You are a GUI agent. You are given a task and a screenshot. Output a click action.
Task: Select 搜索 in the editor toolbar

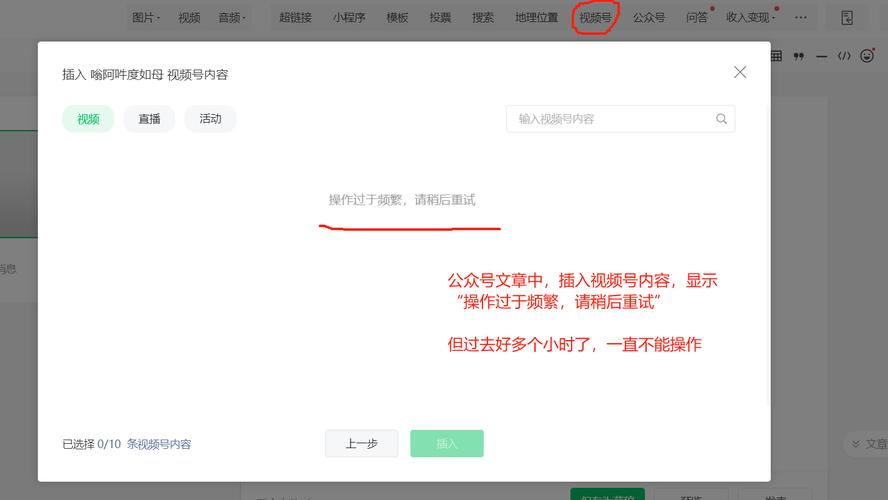pos(483,18)
